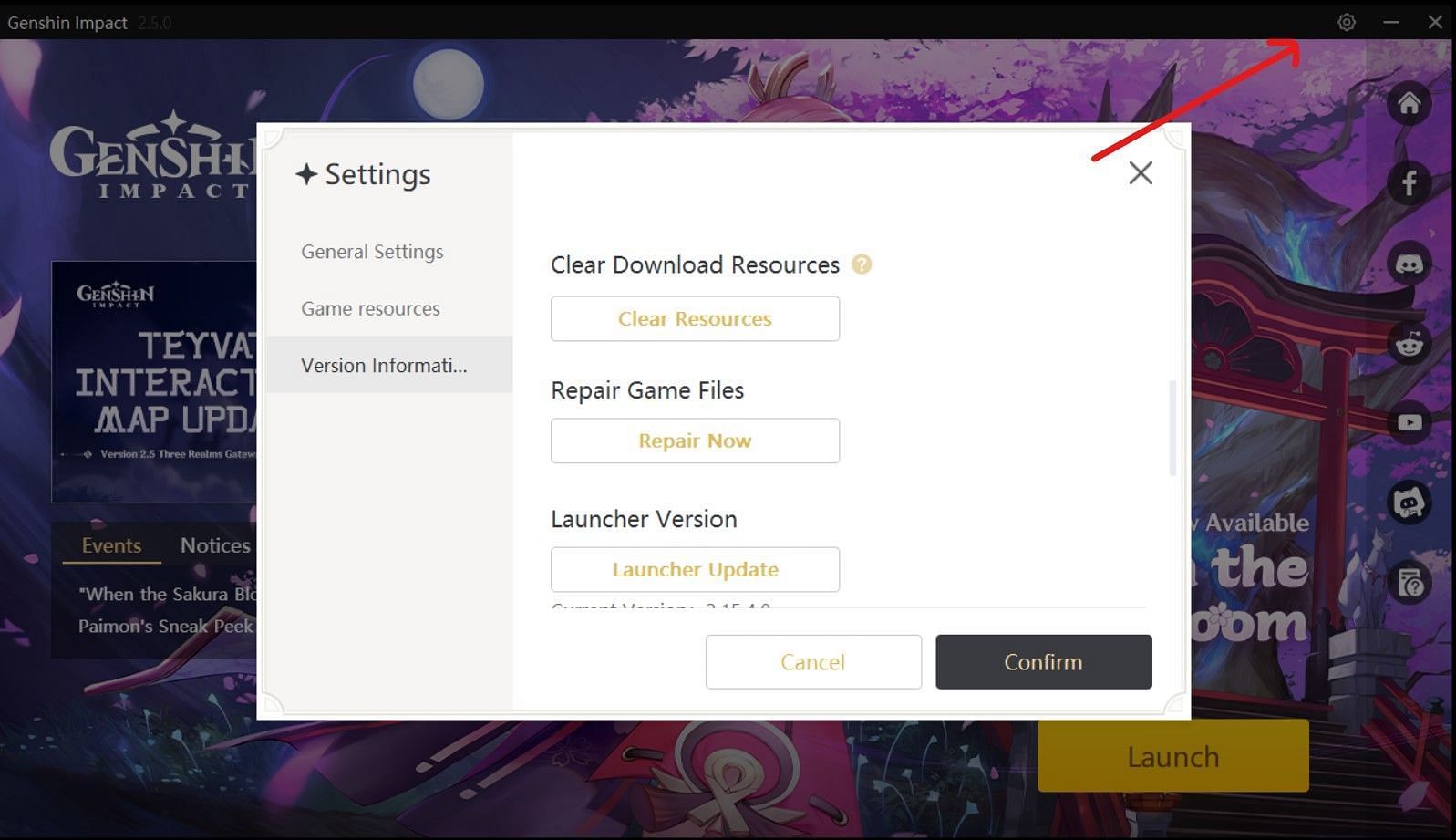The width and height of the screenshot is (1456, 840).
Task: Open the HoYoLAB mascot icon
Action: coord(1410,503)
